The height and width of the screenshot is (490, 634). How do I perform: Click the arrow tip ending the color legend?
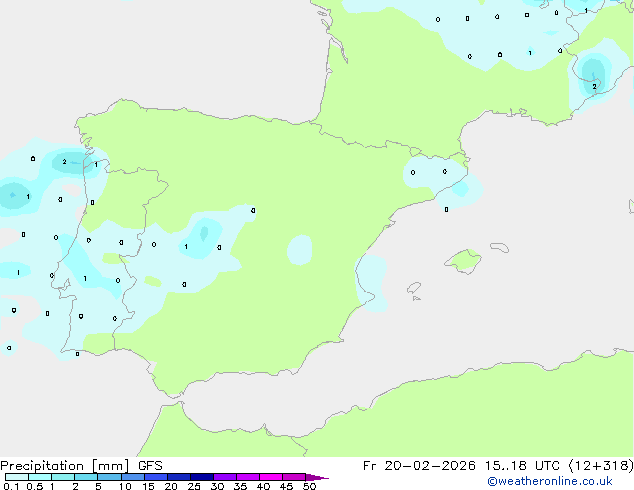coord(323,478)
